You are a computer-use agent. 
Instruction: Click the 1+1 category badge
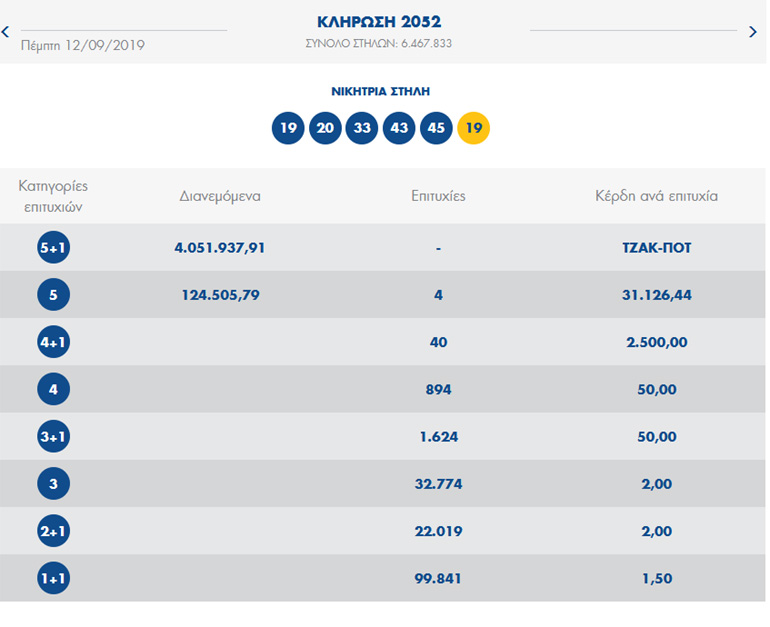(x=53, y=578)
